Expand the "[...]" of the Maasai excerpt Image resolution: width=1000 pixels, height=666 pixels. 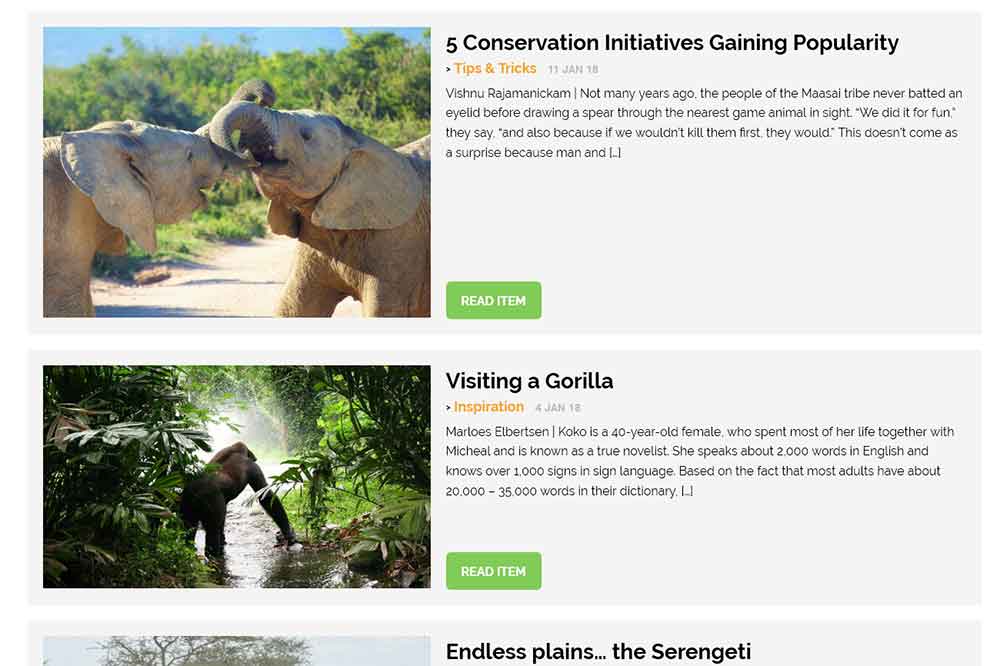(x=615, y=153)
